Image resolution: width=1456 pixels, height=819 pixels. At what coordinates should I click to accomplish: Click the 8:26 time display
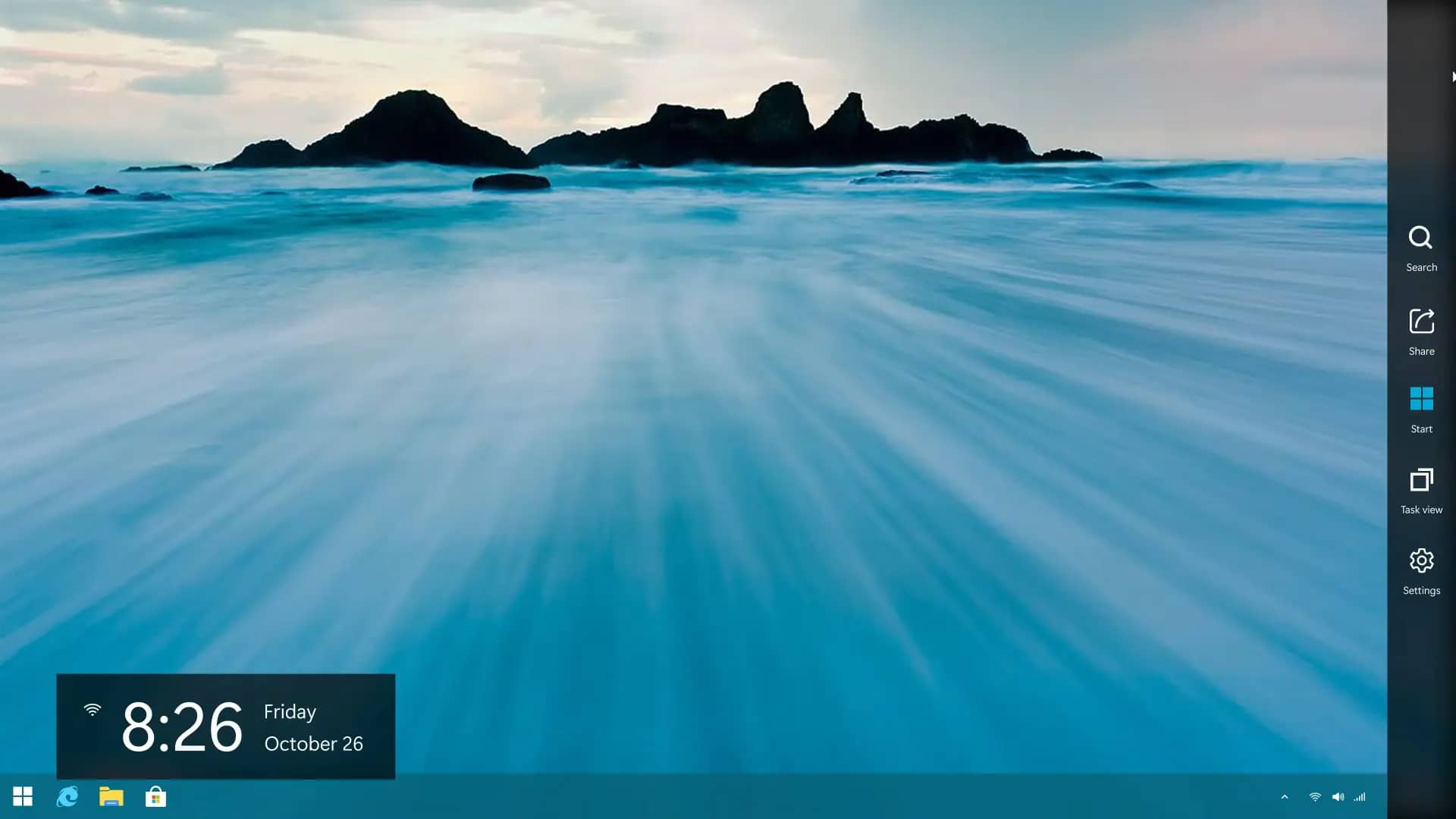click(182, 727)
